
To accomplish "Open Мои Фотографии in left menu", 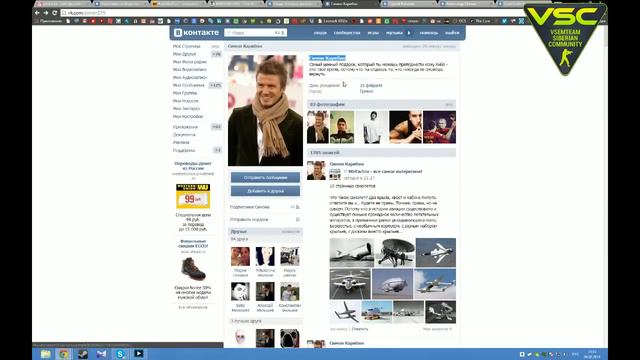I will (x=190, y=62).
